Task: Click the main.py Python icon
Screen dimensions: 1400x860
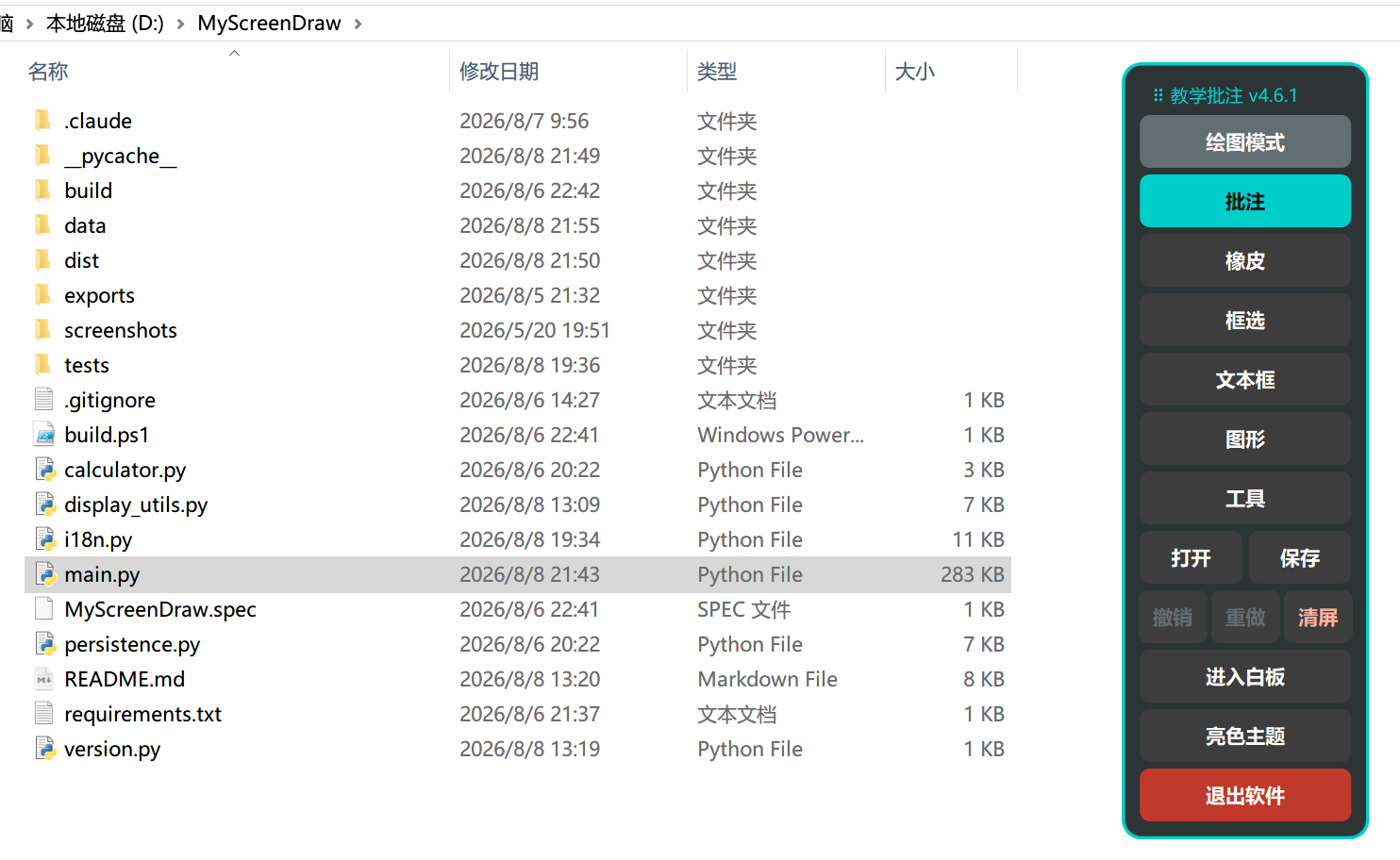Action: 44,573
